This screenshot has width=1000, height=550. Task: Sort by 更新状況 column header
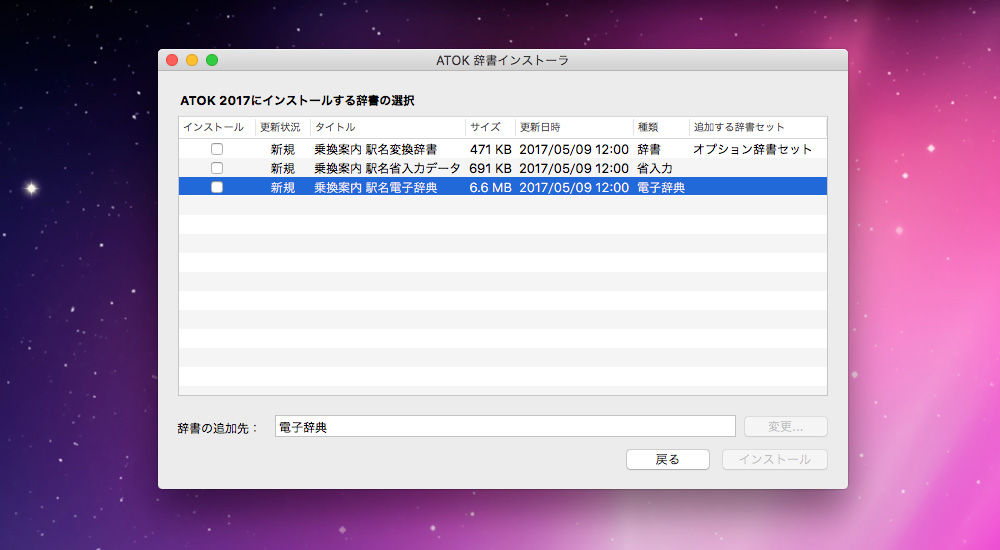click(x=283, y=127)
